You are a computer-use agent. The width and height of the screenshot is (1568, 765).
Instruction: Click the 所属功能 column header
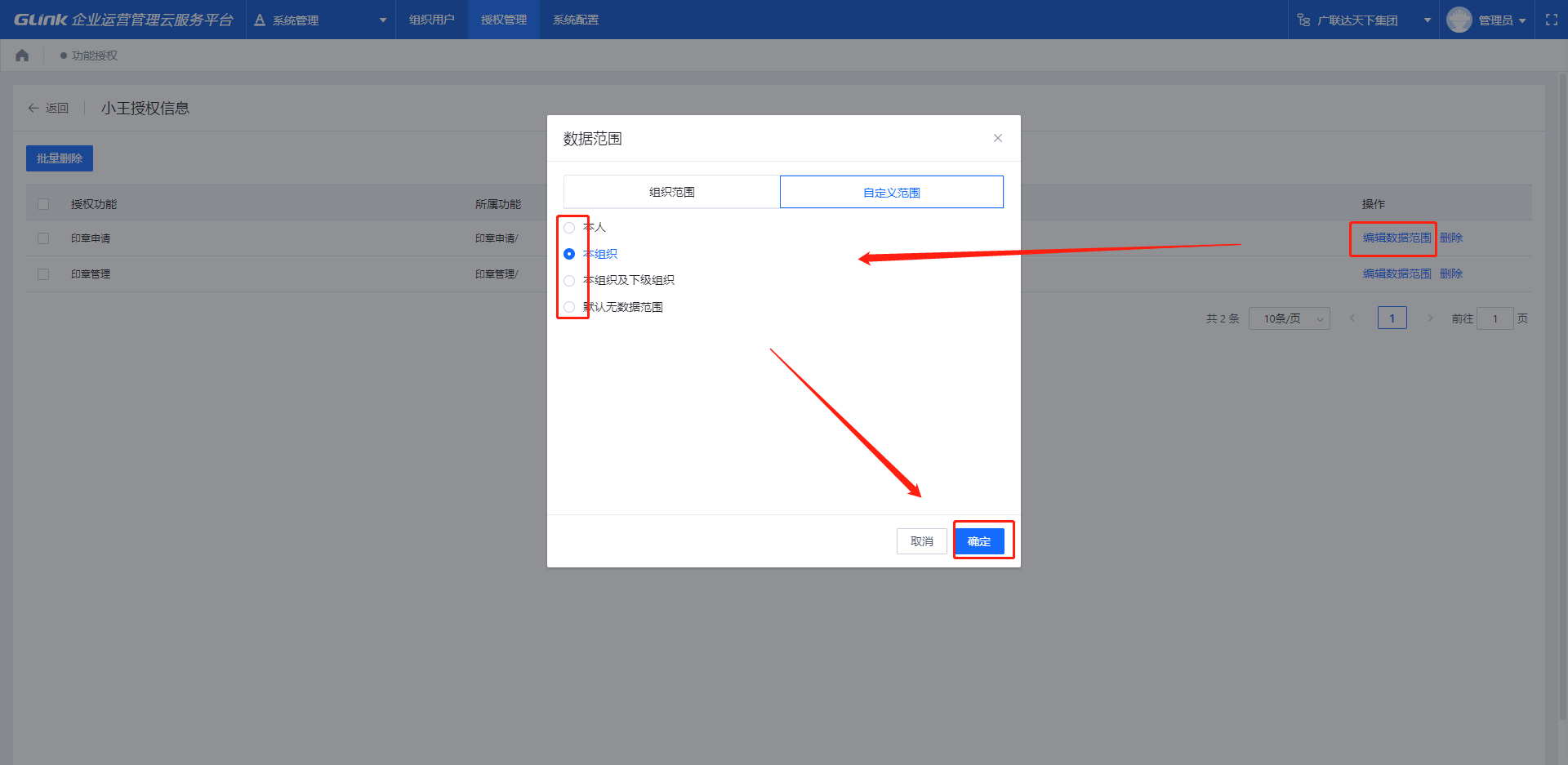498,204
